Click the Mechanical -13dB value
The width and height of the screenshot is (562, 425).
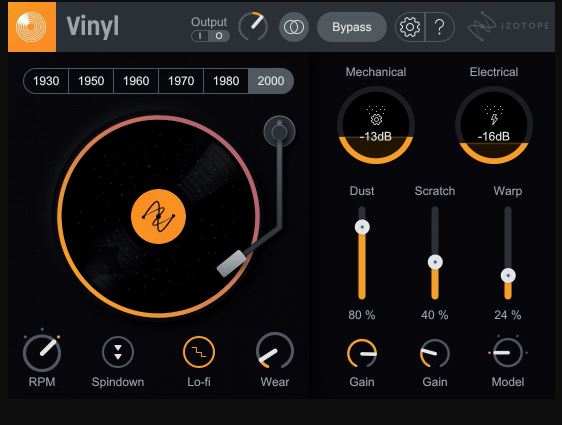tap(376, 137)
